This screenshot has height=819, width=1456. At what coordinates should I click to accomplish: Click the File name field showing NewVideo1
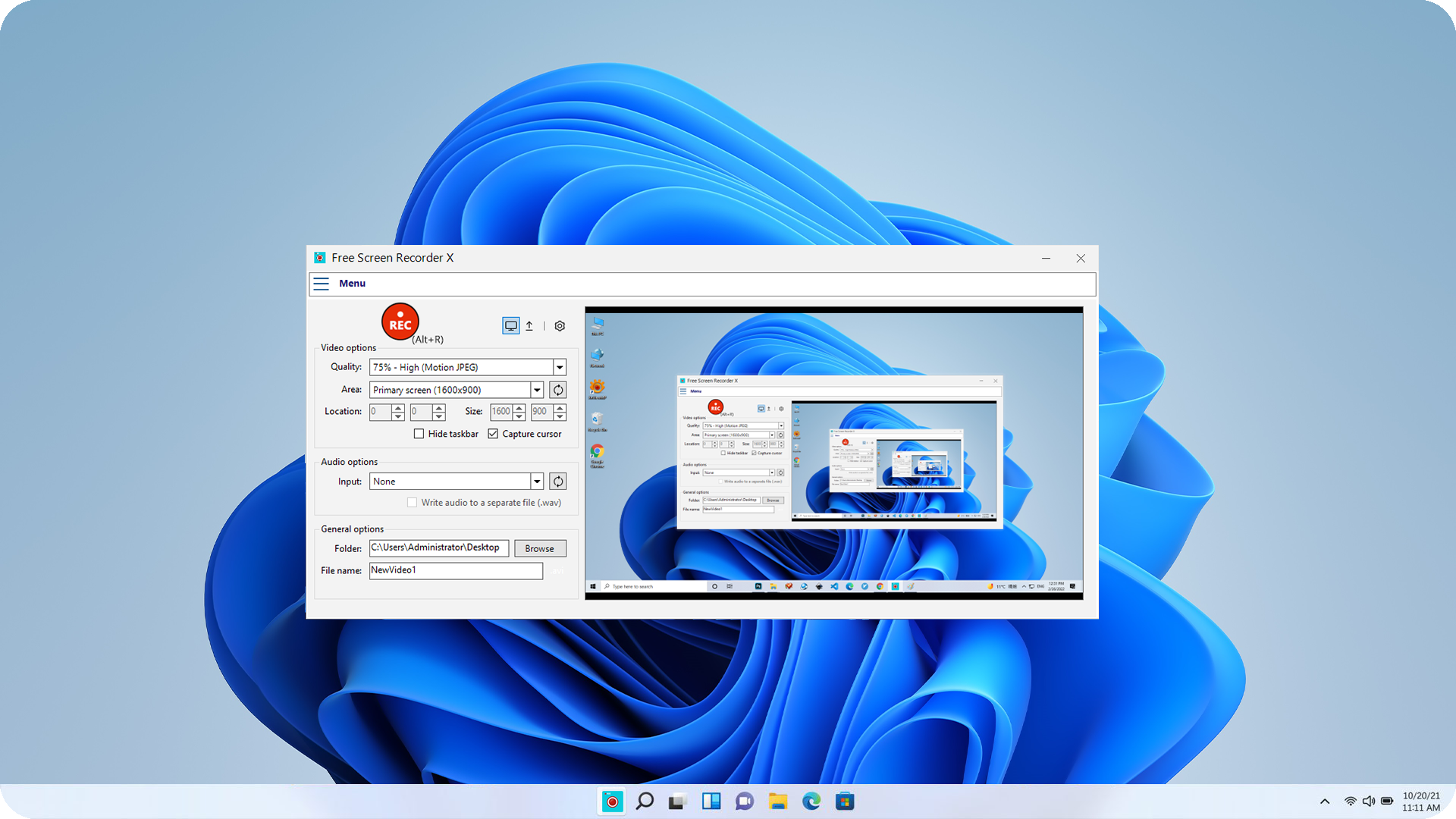tap(455, 570)
